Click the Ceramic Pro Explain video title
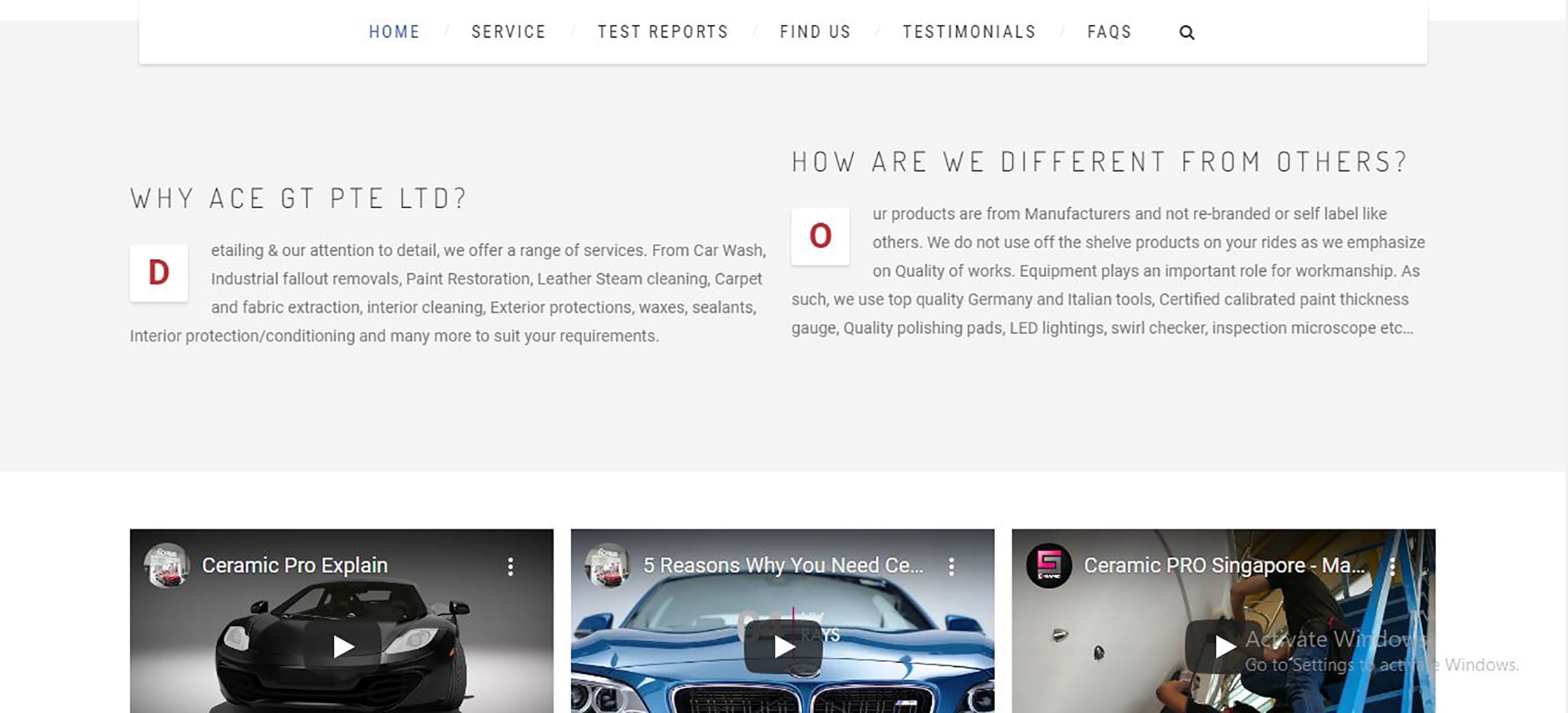 [294, 565]
